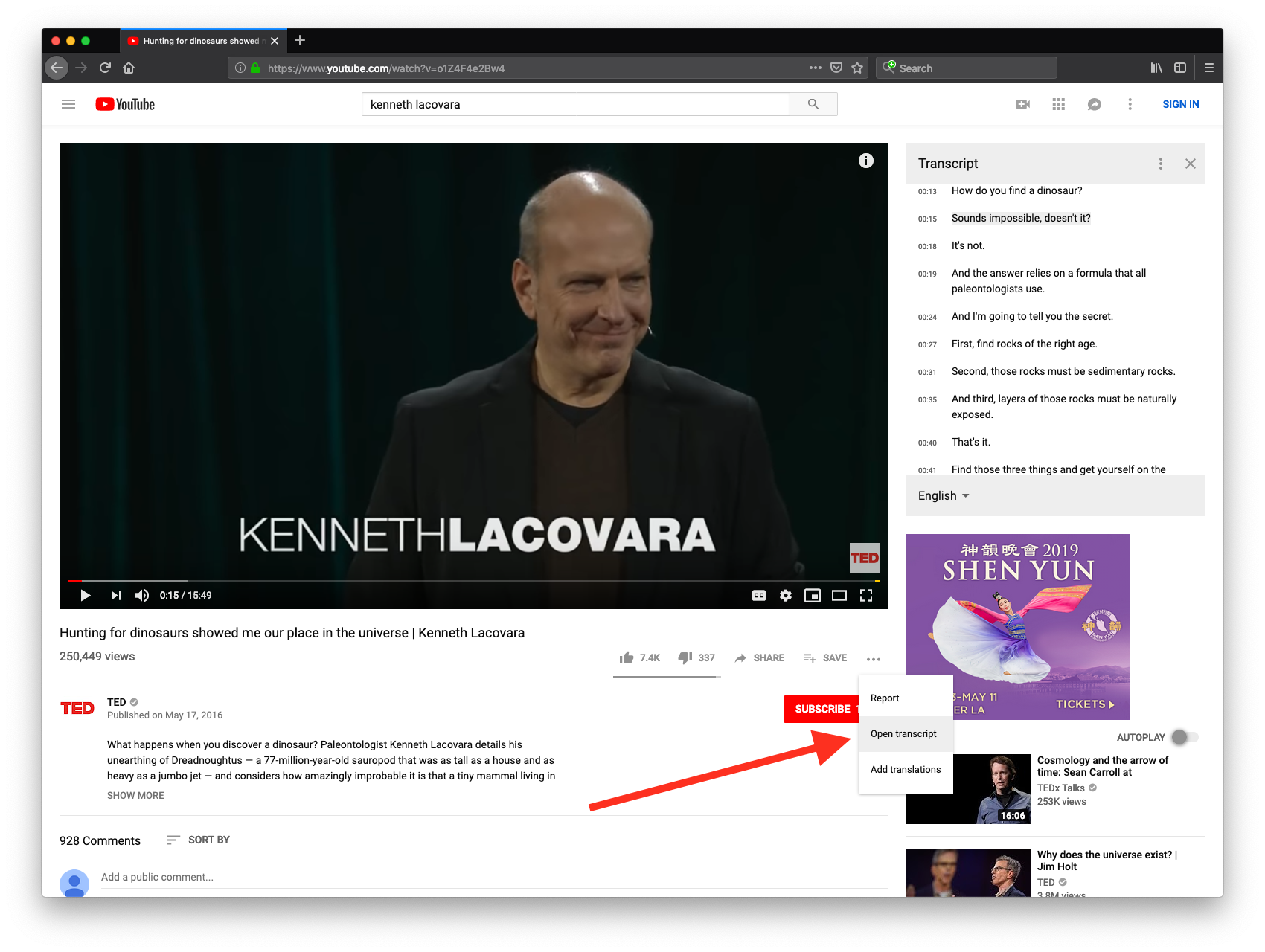The height and width of the screenshot is (952, 1265).
Task: Mute the video volume
Action: click(x=142, y=595)
